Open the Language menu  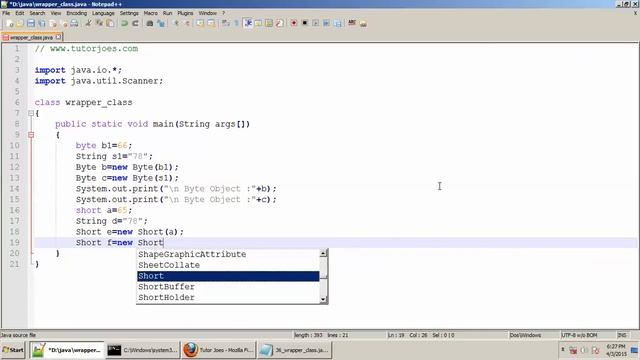pos(103,13)
